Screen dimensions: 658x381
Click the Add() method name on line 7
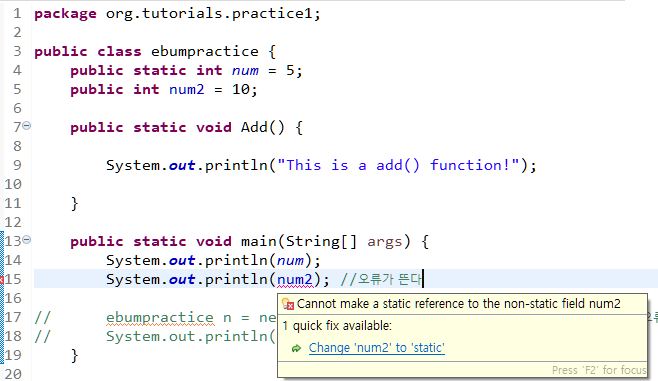pyautogui.click(x=254, y=127)
